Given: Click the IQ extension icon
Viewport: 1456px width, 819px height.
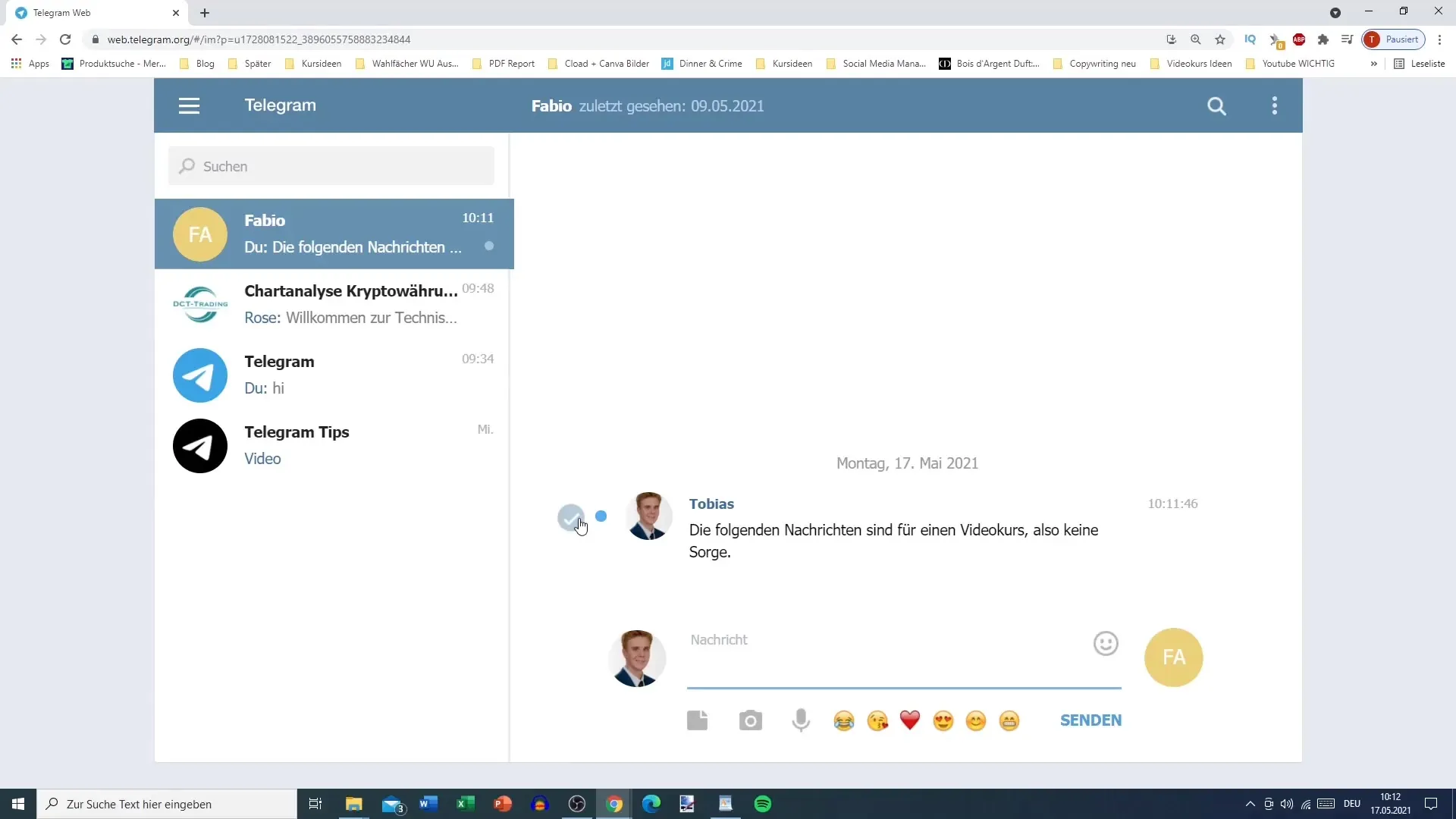Looking at the screenshot, I should pos(1250,39).
